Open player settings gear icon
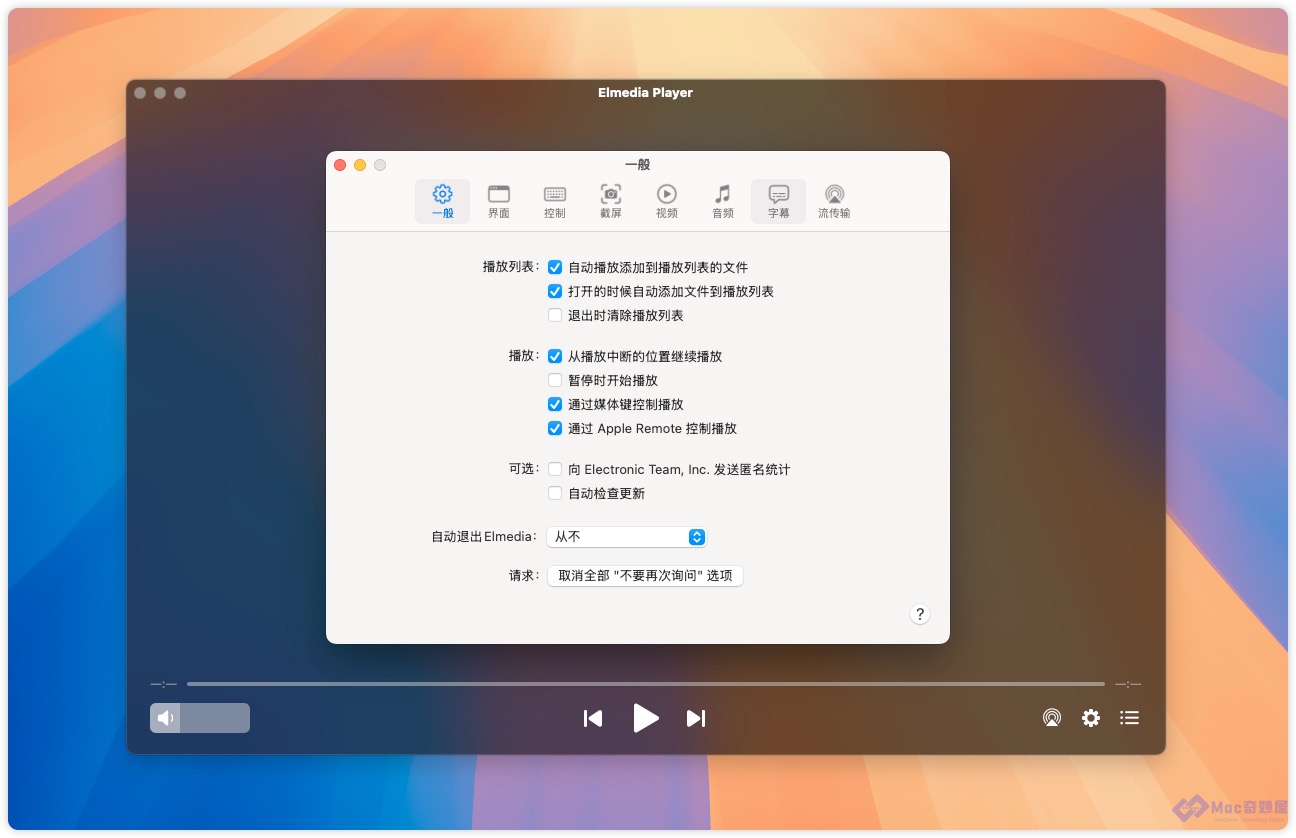The image size is (1296, 838). (x=1091, y=718)
